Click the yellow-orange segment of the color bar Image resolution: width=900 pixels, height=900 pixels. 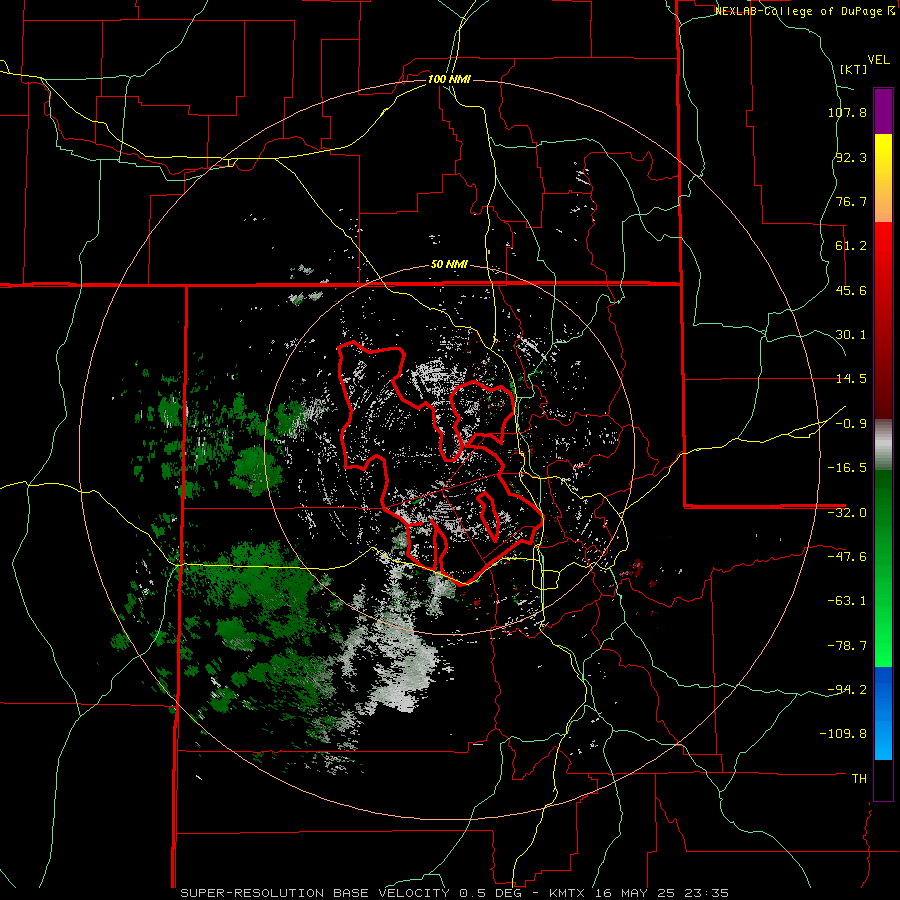883,178
